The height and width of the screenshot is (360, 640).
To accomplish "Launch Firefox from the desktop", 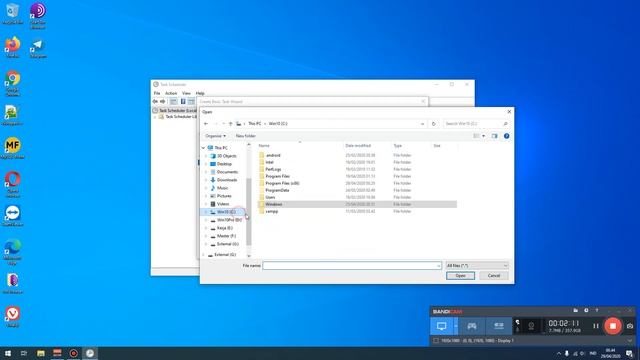I will click(x=13, y=47).
